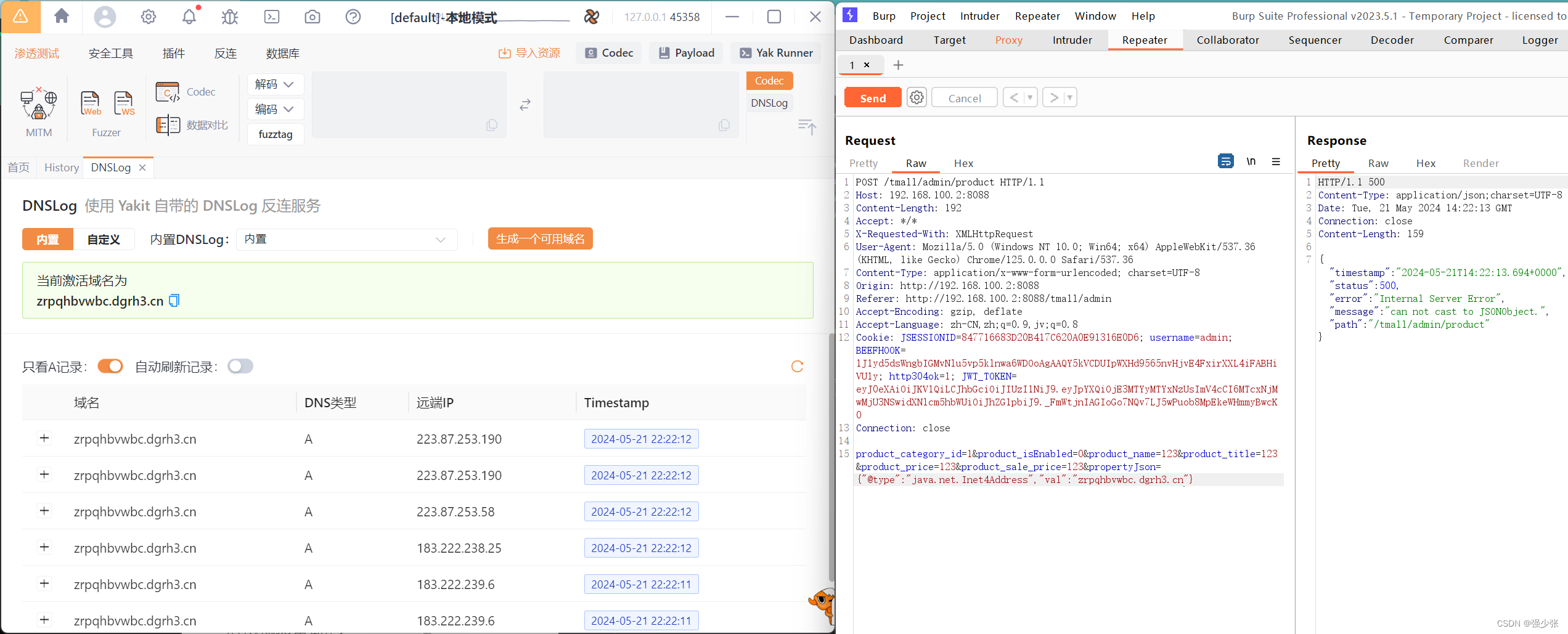Click the 生成一个可用域名 button
The width and height of the screenshot is (1568, 634).
coord(541,239)
